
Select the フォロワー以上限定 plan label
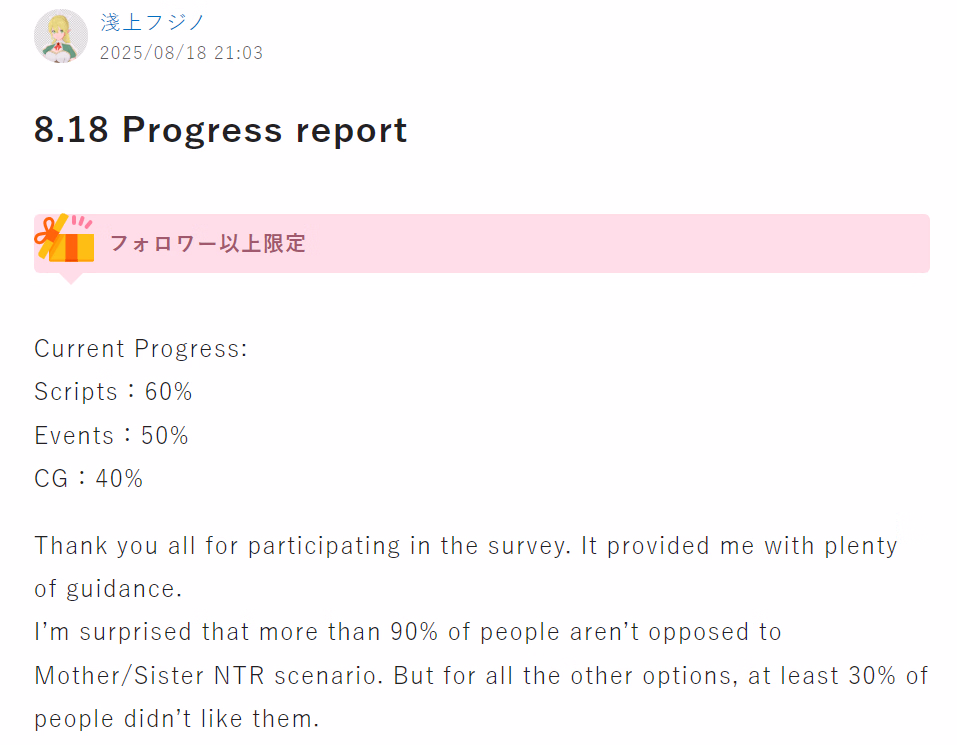tap(208, 243)
